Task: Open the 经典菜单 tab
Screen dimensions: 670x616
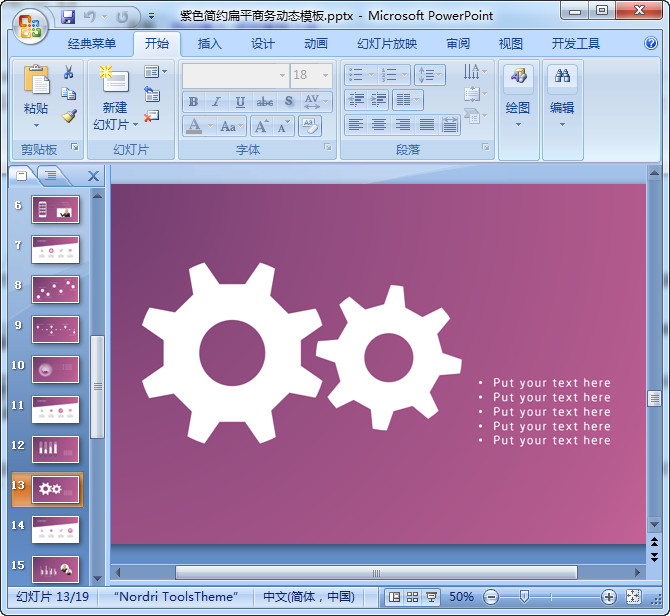Action: pos(91,44)
